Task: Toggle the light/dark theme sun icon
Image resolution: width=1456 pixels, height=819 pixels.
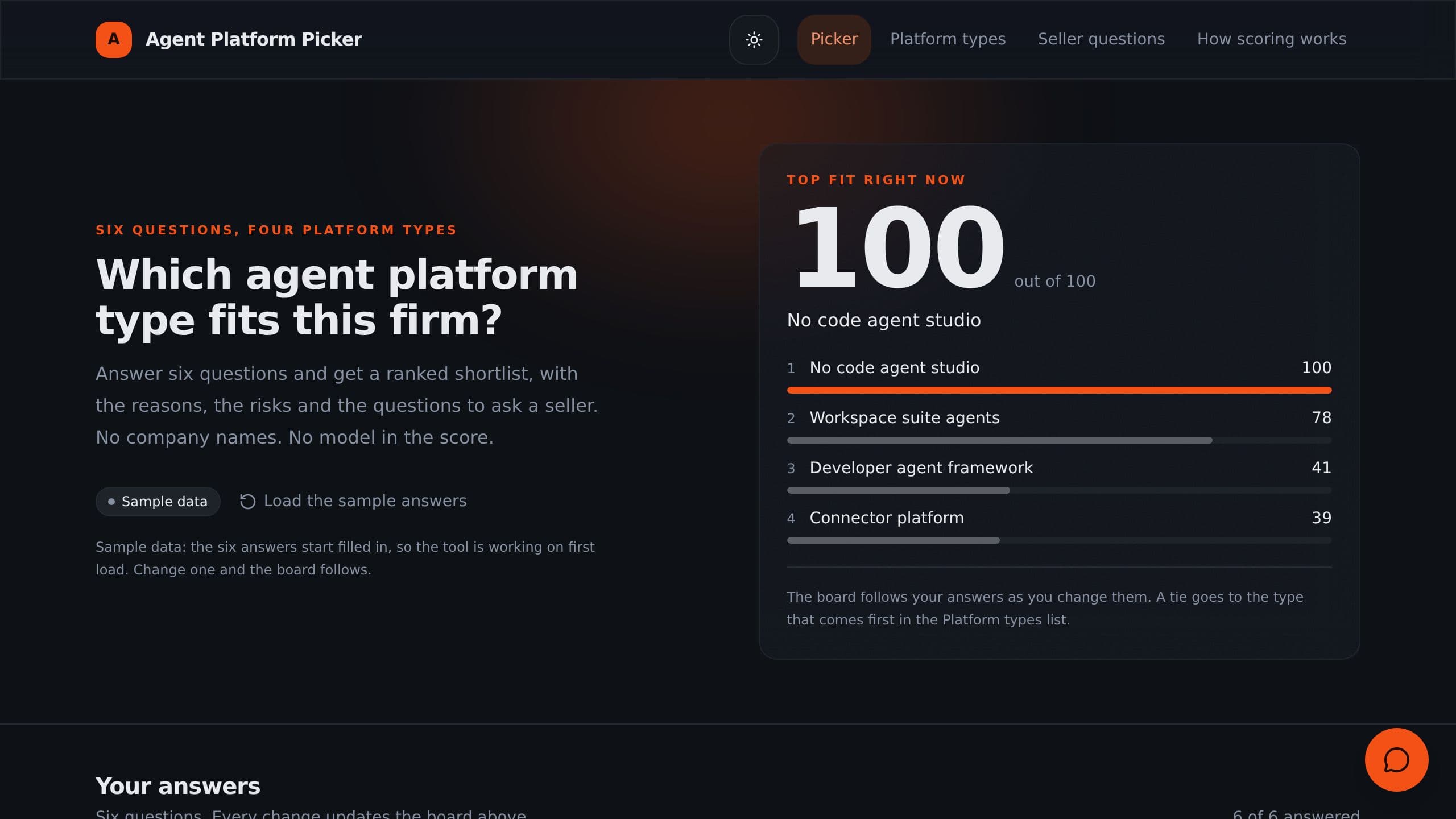Action: point(754,40)
